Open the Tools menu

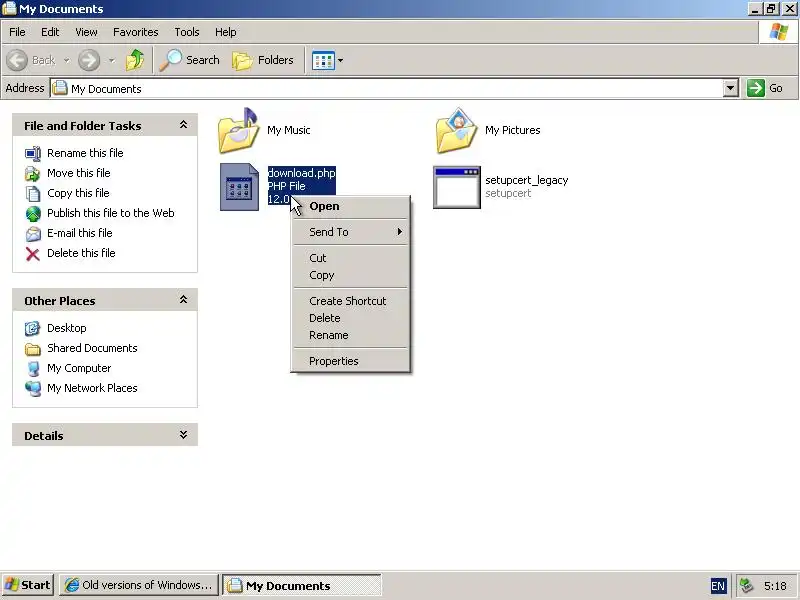[187, 32]
